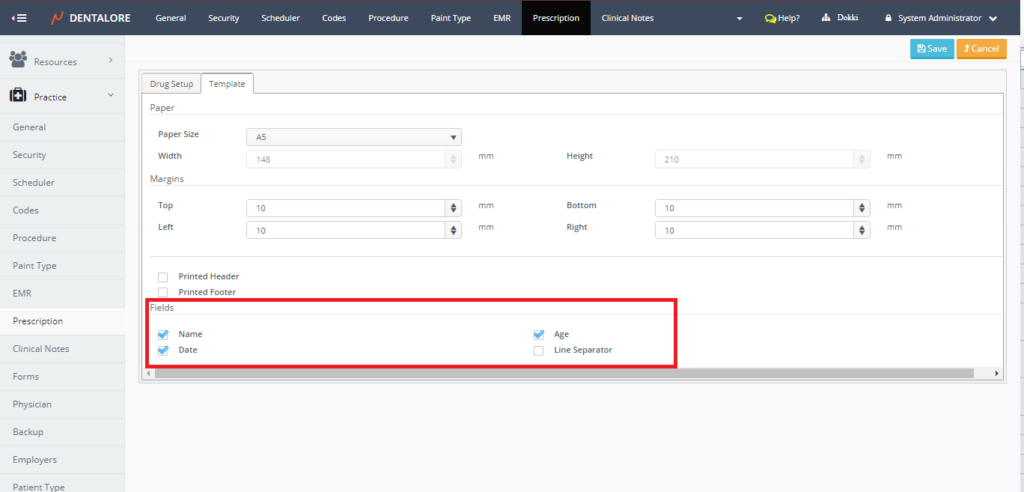Image resolution: width=1024 pixels, height=492 pixels.
Task: Switch to the Drug Setup tab
Action: (x=171, y=84)
